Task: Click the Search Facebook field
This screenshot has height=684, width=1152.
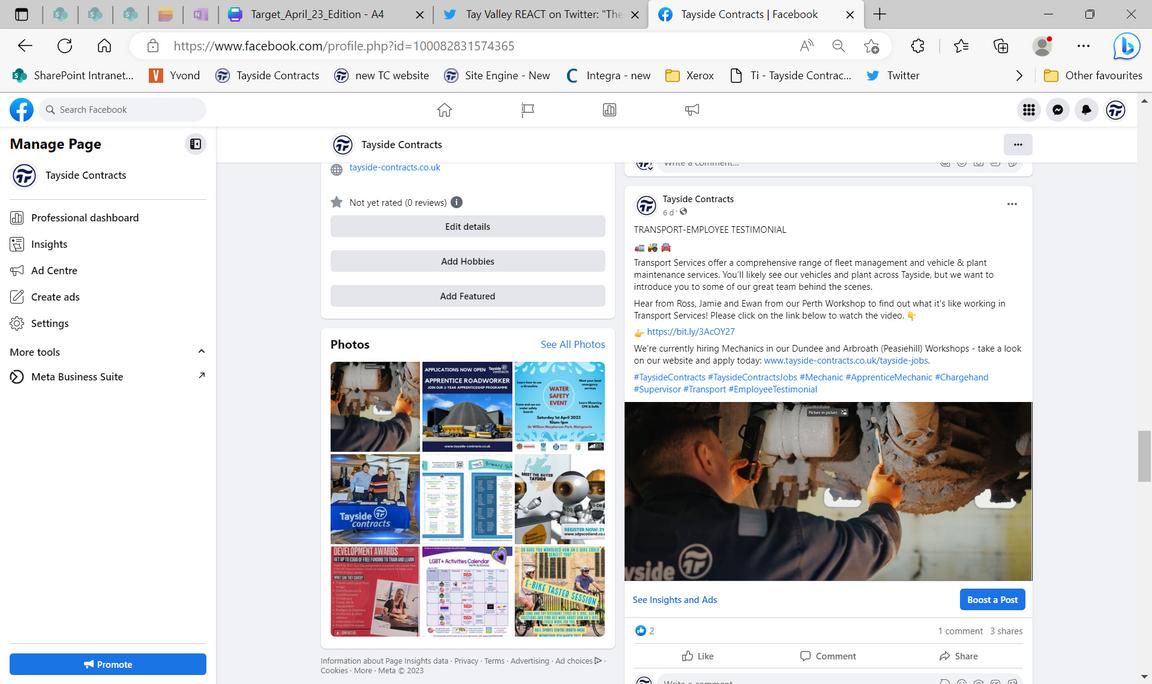Action: (123, 109)
